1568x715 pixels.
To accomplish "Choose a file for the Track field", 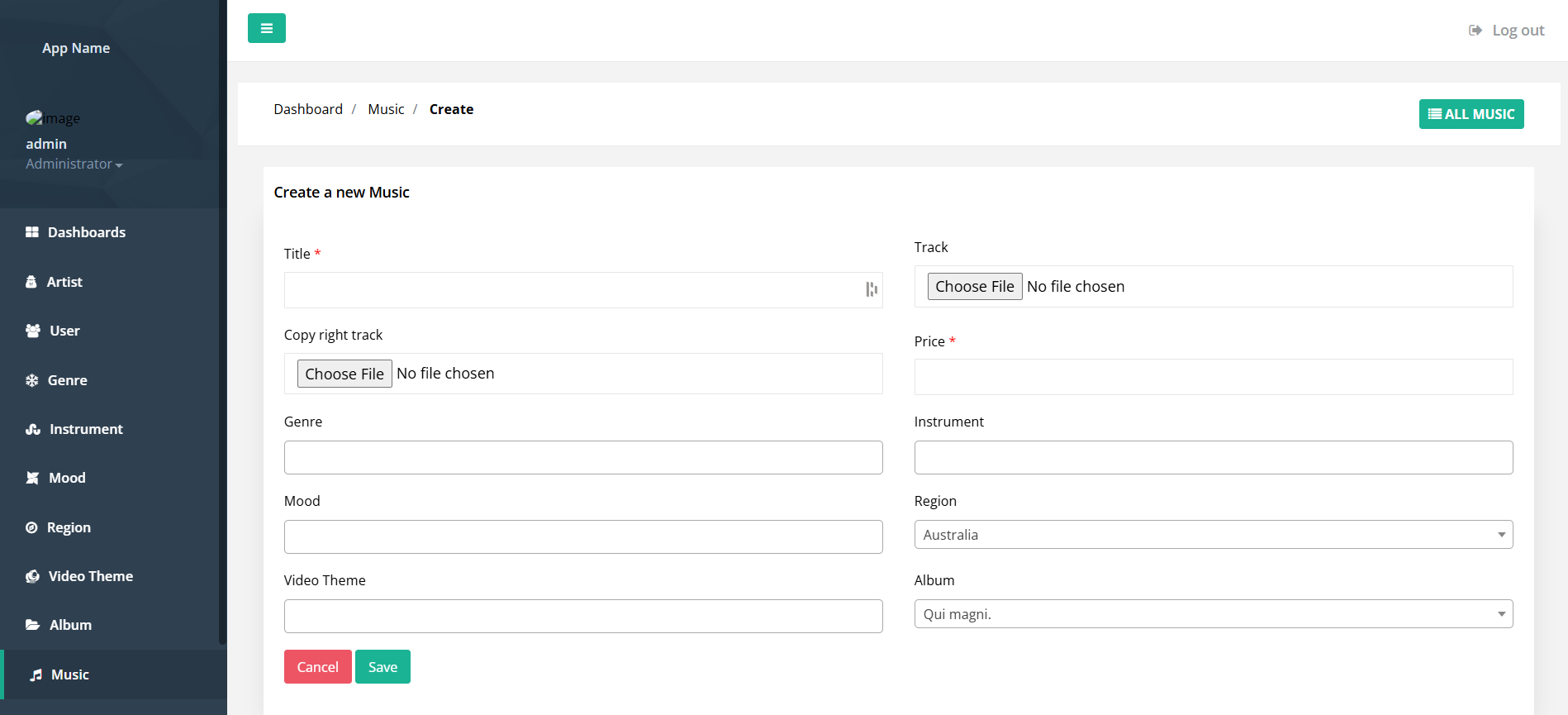I will click(x=974, y=287).
